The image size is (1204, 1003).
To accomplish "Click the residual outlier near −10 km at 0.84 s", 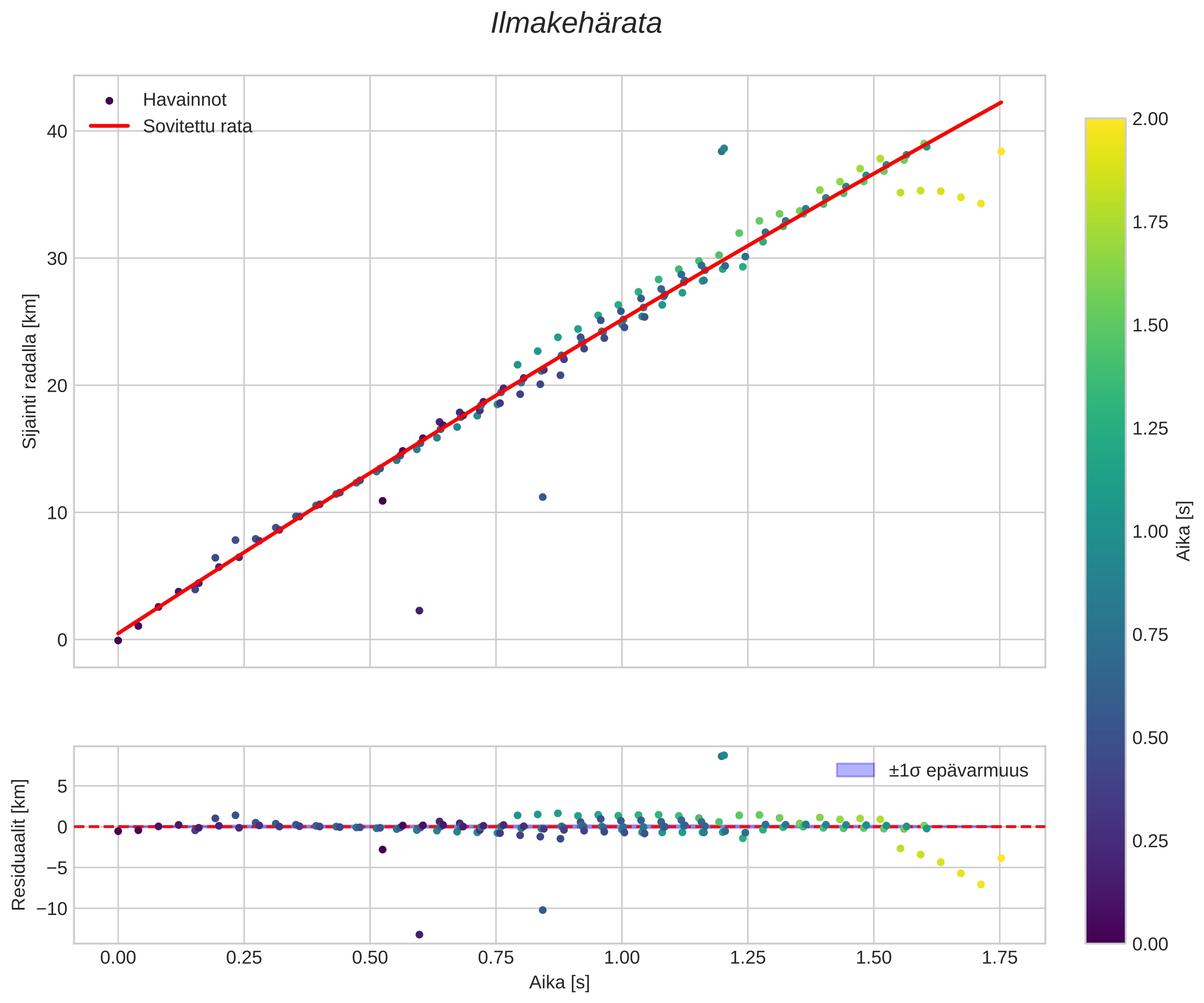I will [542, 910].
